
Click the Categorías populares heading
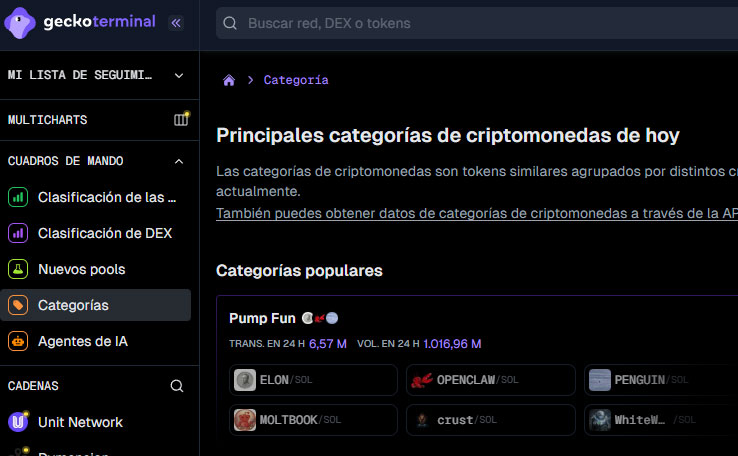pyautogui.click(x=299, y=271)
